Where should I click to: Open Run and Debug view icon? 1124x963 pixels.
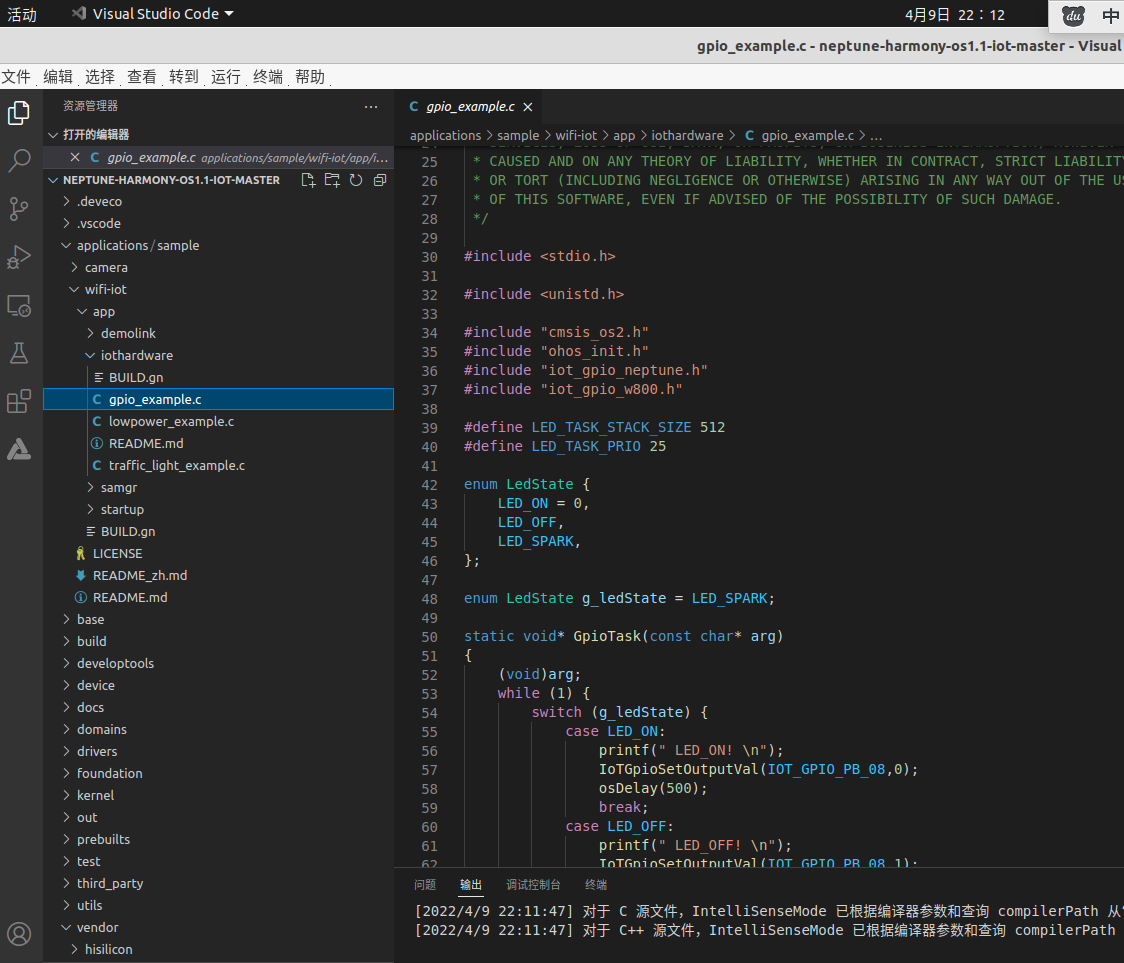(x=19, y=257)
